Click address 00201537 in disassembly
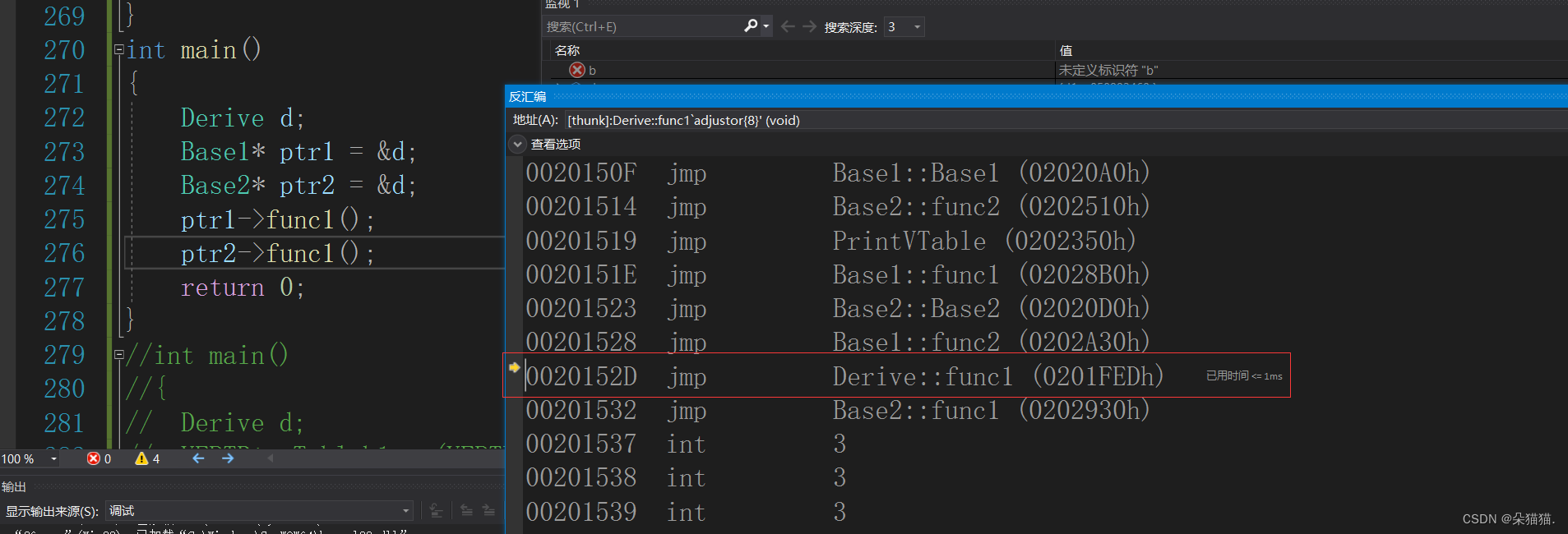This screenshot has height=534, width=1568. coord(581,444)
